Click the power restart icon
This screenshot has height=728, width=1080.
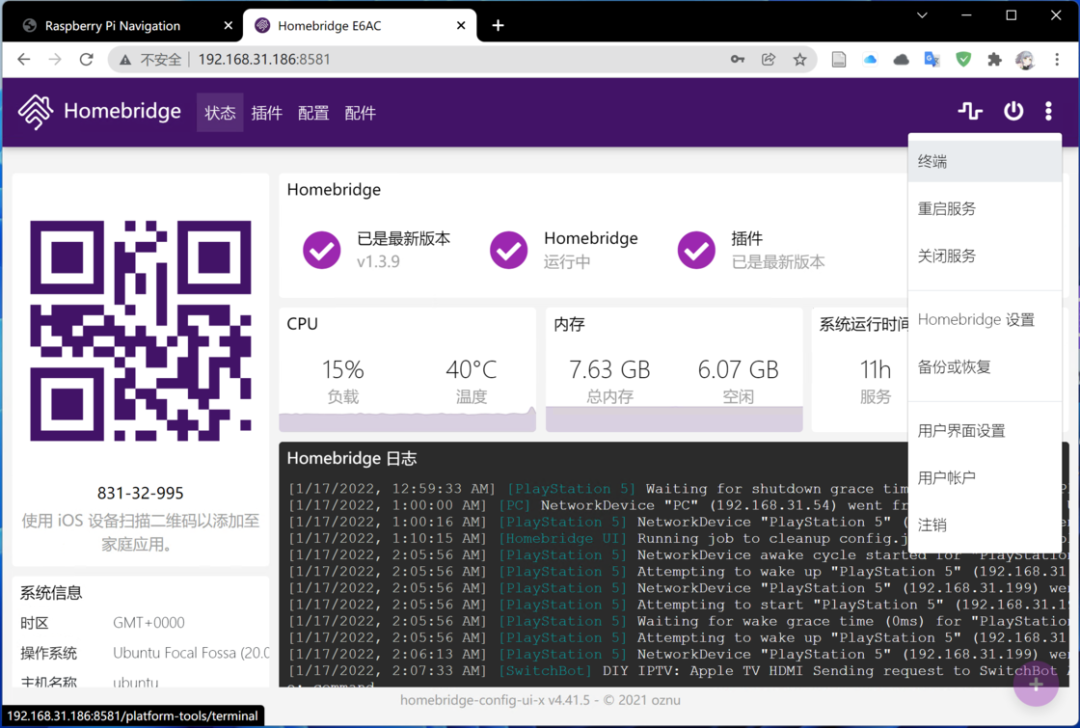1013,111
